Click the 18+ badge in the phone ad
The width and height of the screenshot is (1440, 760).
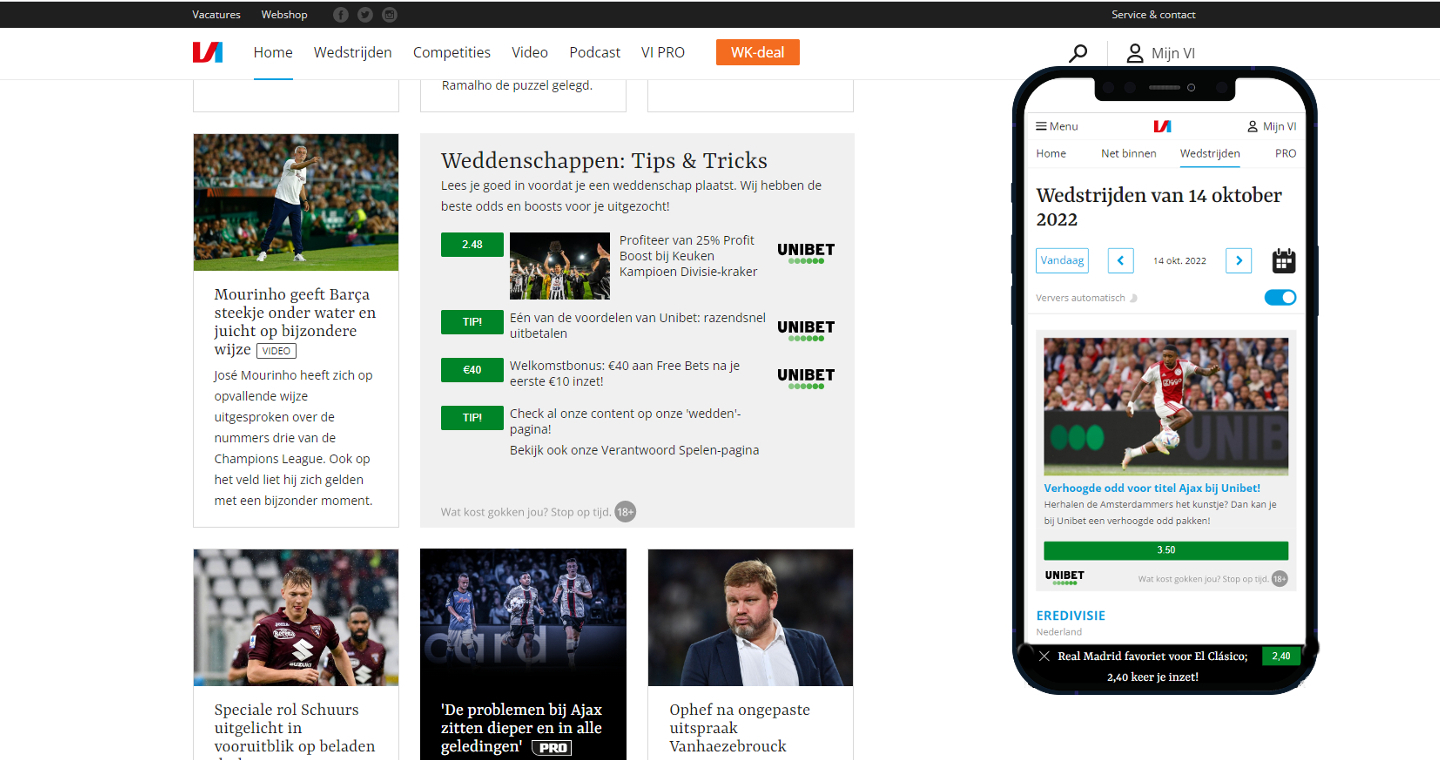coord(1279,578)
